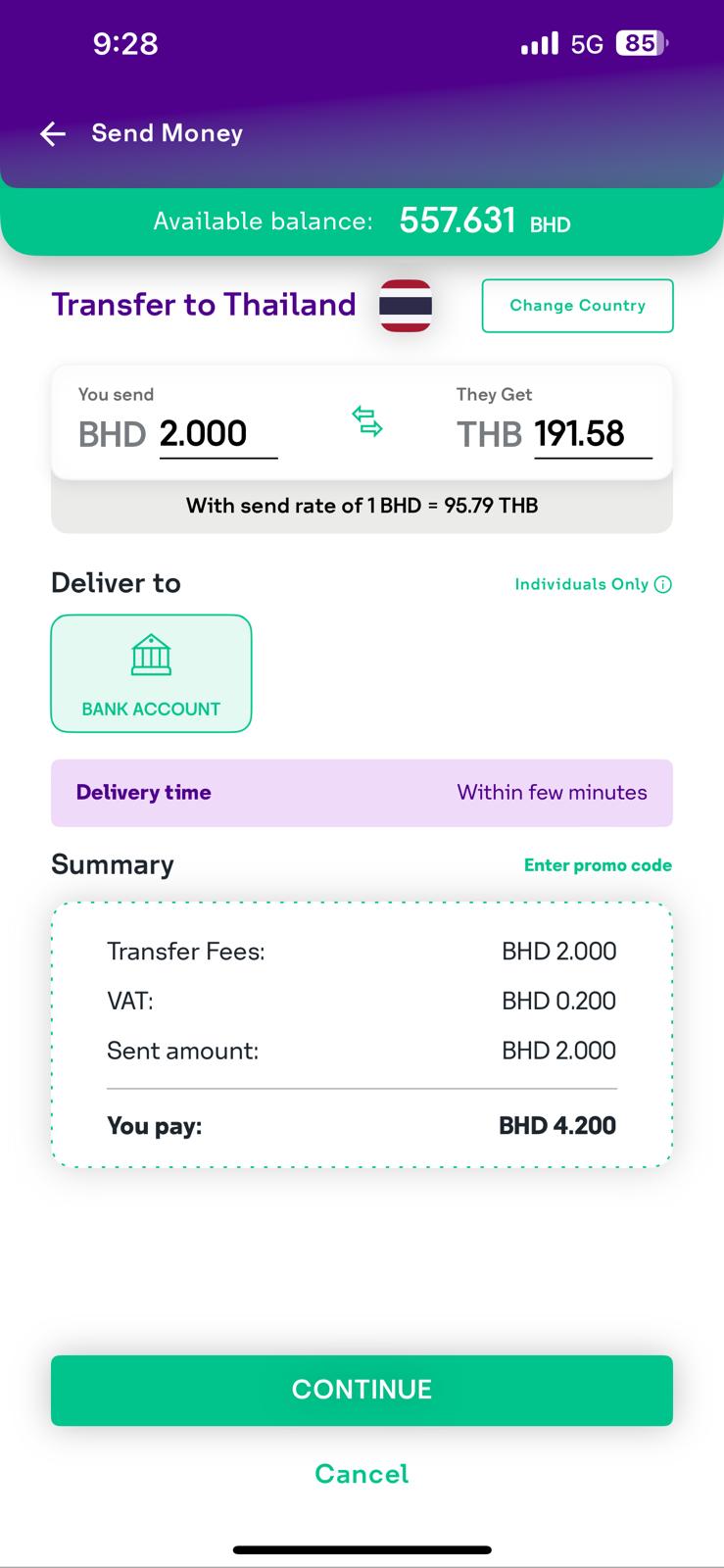Edit the You send BHD amount field

coord(217,434)
